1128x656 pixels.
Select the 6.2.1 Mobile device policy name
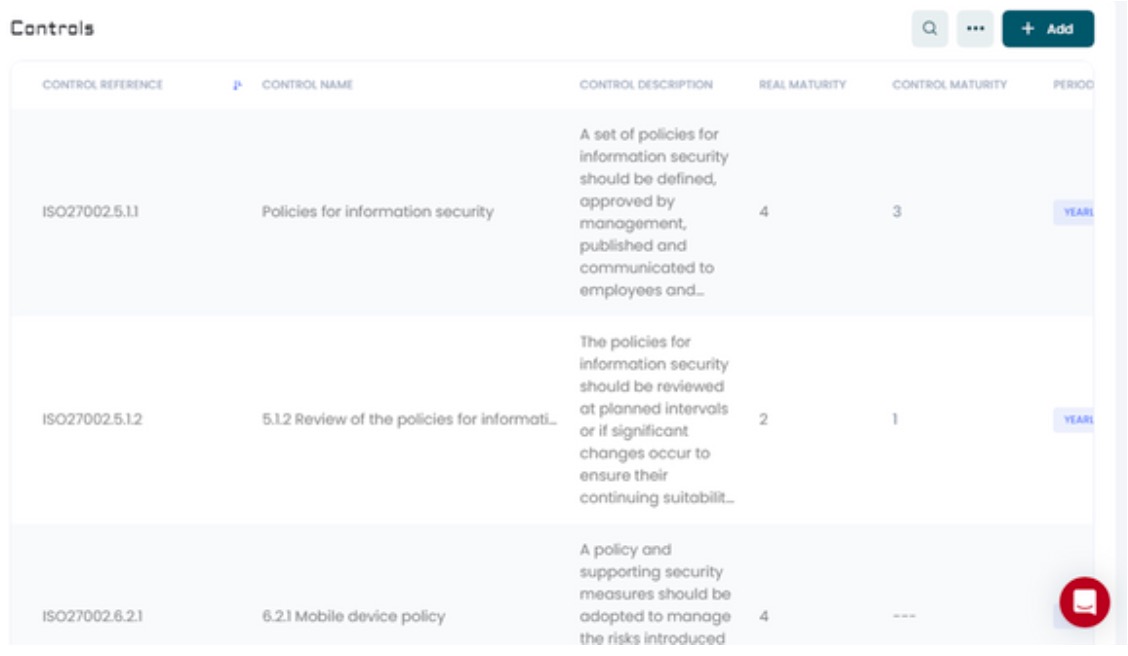[353, 617]
